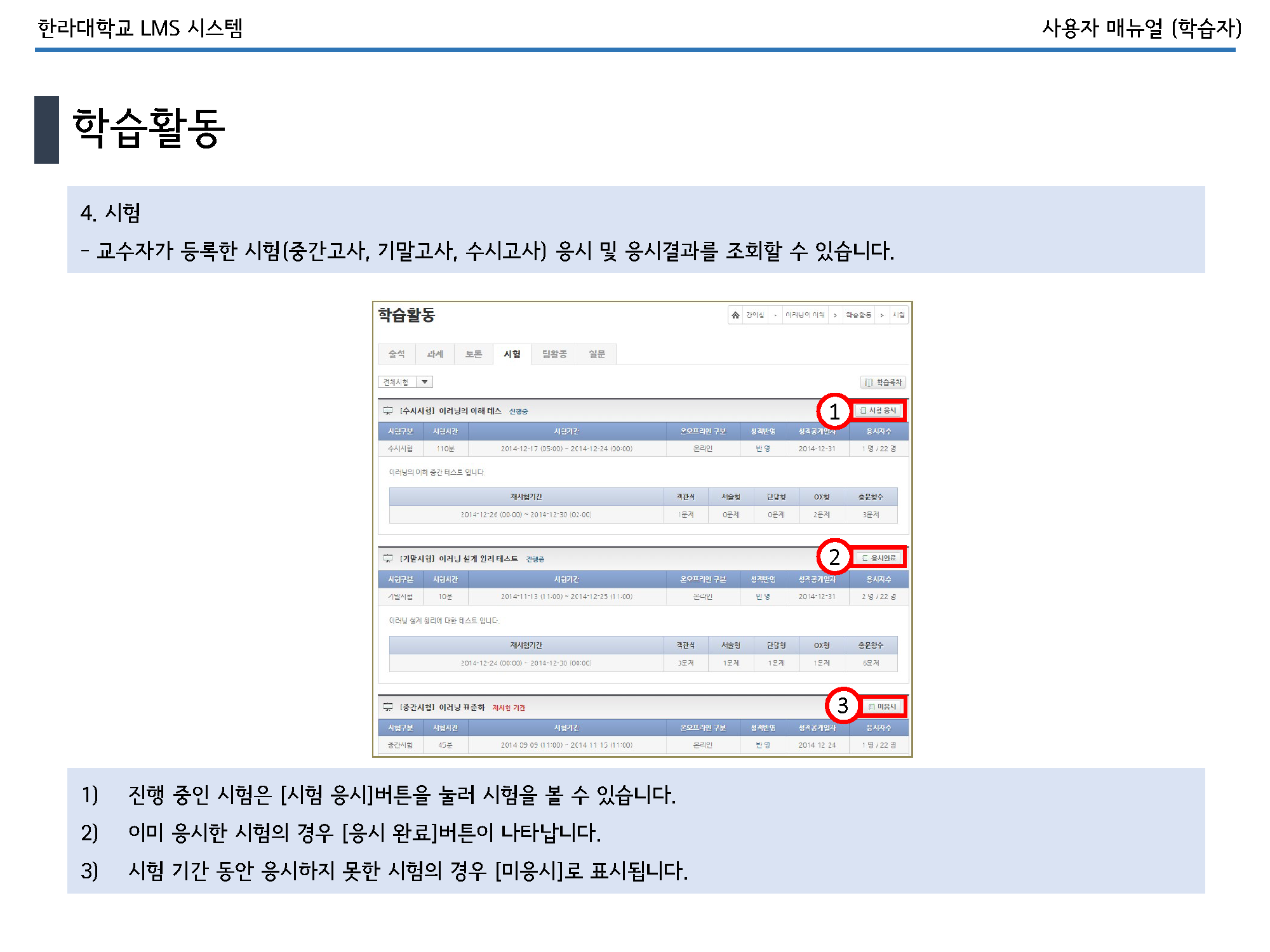
Task: Click monitor icon beside [수시시험] exam title
Action: click(388, 411)
